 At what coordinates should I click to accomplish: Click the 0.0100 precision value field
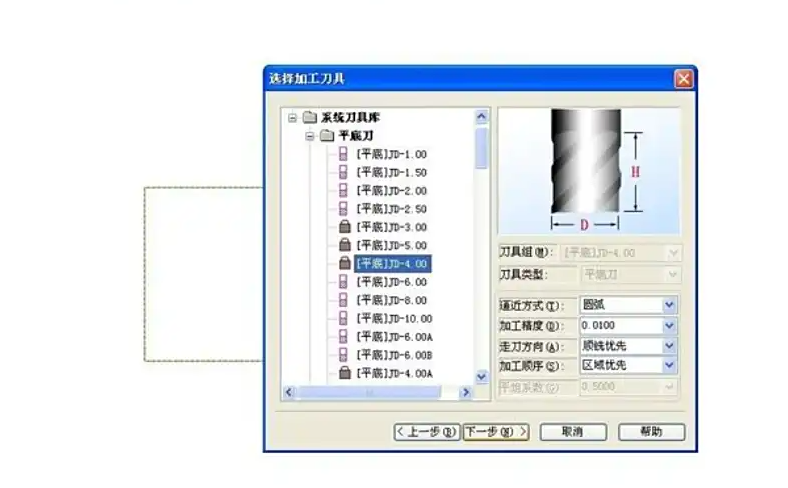[x=621, y=325]
